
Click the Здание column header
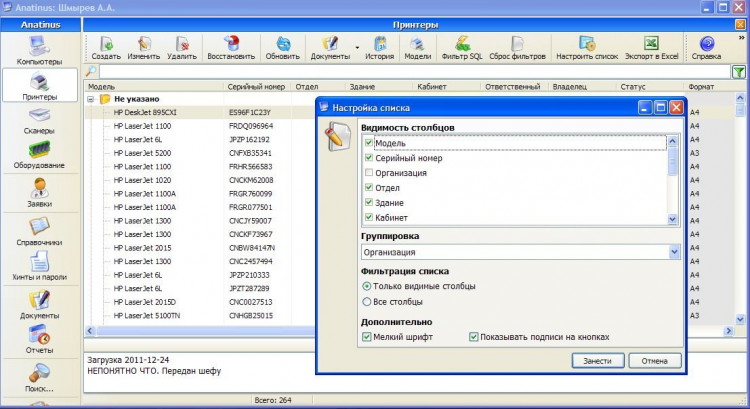point(379,87)
